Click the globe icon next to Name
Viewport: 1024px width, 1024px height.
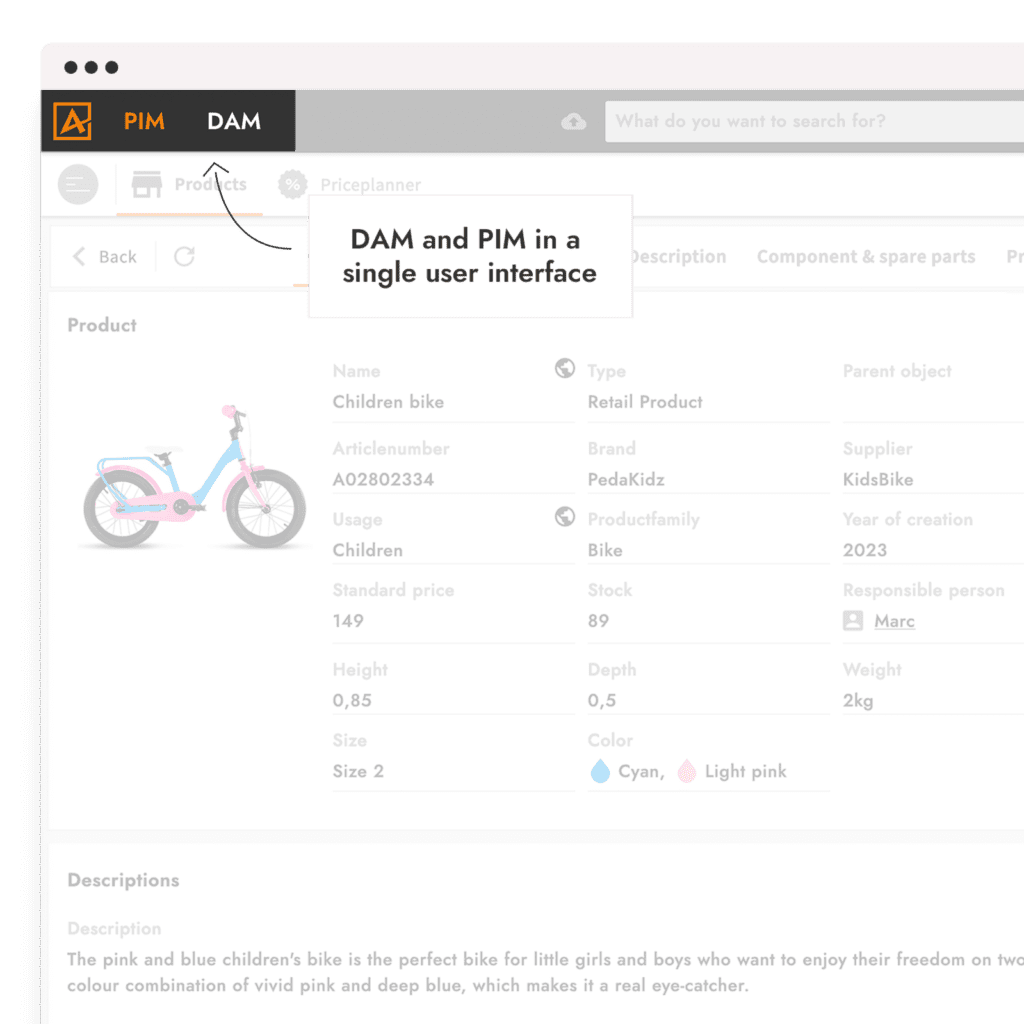pos(565,369)
